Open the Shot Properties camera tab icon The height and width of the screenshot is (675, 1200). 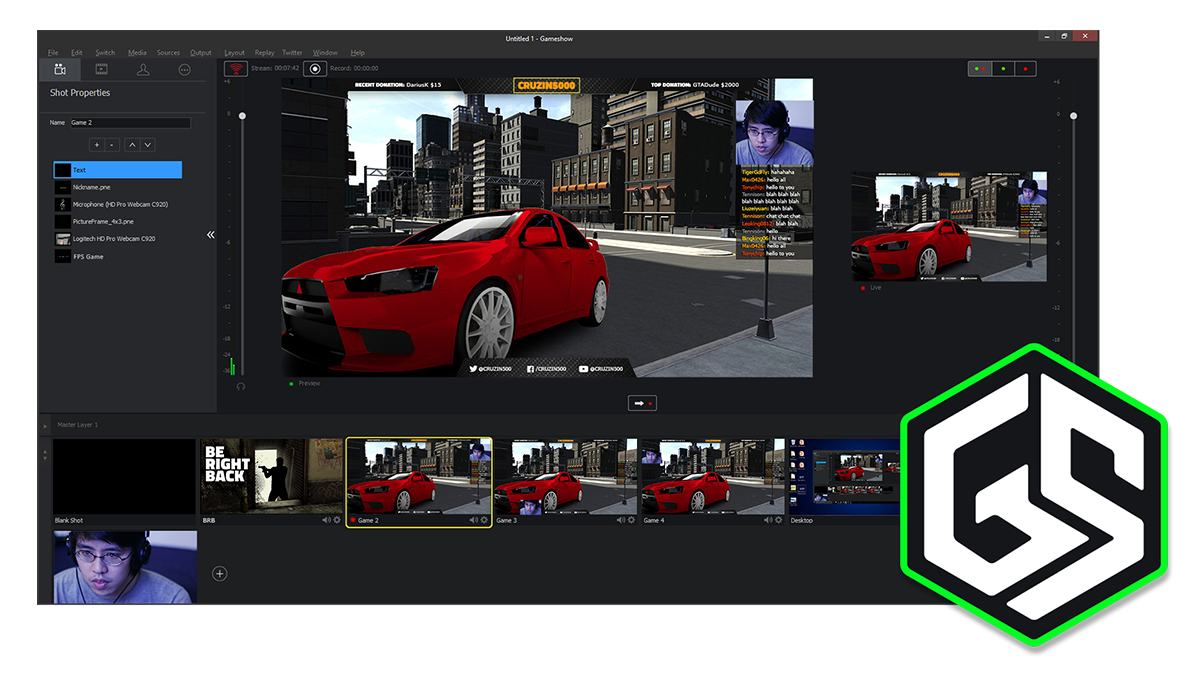[x=60, y=70]
